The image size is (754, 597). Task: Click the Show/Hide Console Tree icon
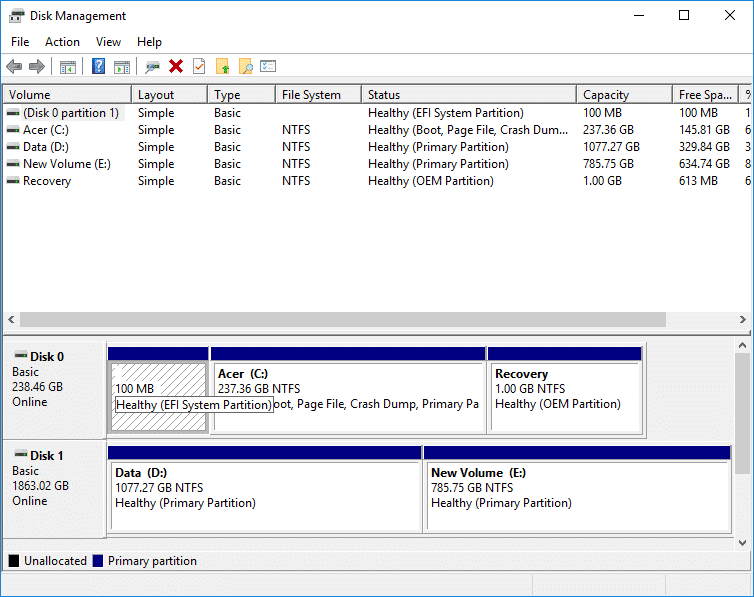pyautogui.click(x=68, y=67)
